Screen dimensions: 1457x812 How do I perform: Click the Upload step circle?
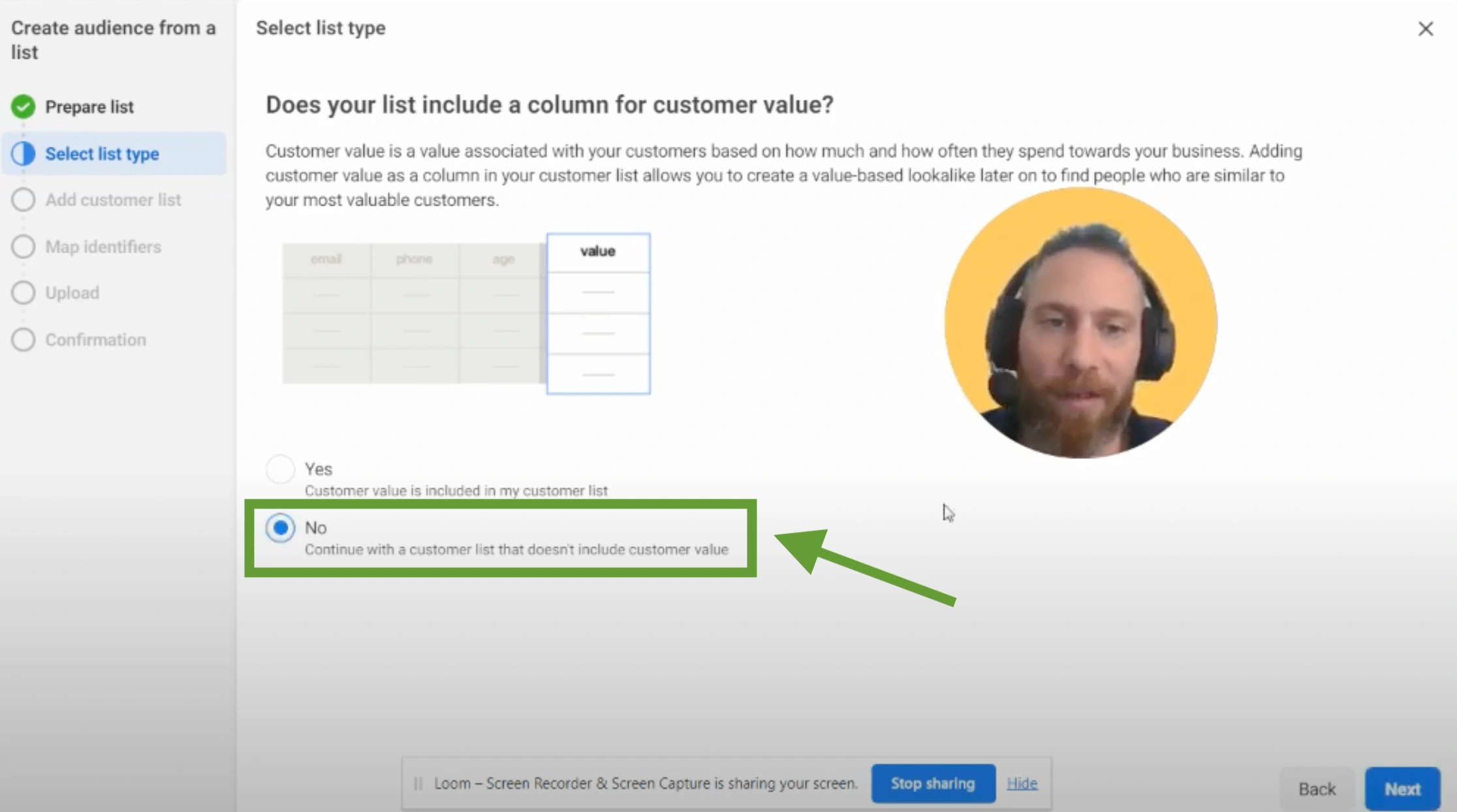(23, 292)
